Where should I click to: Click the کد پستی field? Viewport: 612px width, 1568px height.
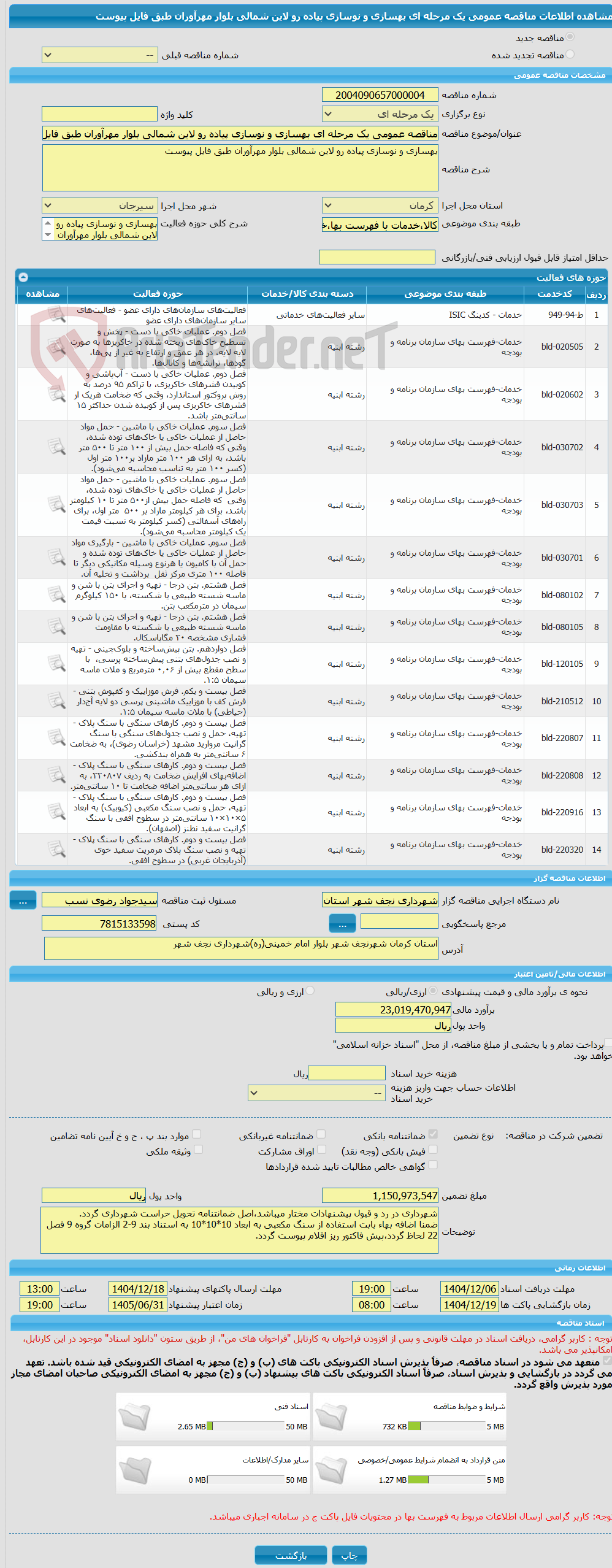pos(100,923)
